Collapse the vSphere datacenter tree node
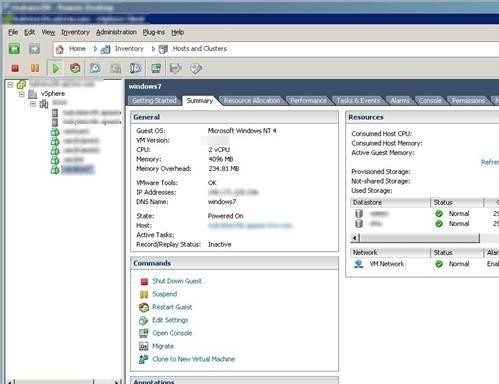499x384 pixels. coord(22,94)
